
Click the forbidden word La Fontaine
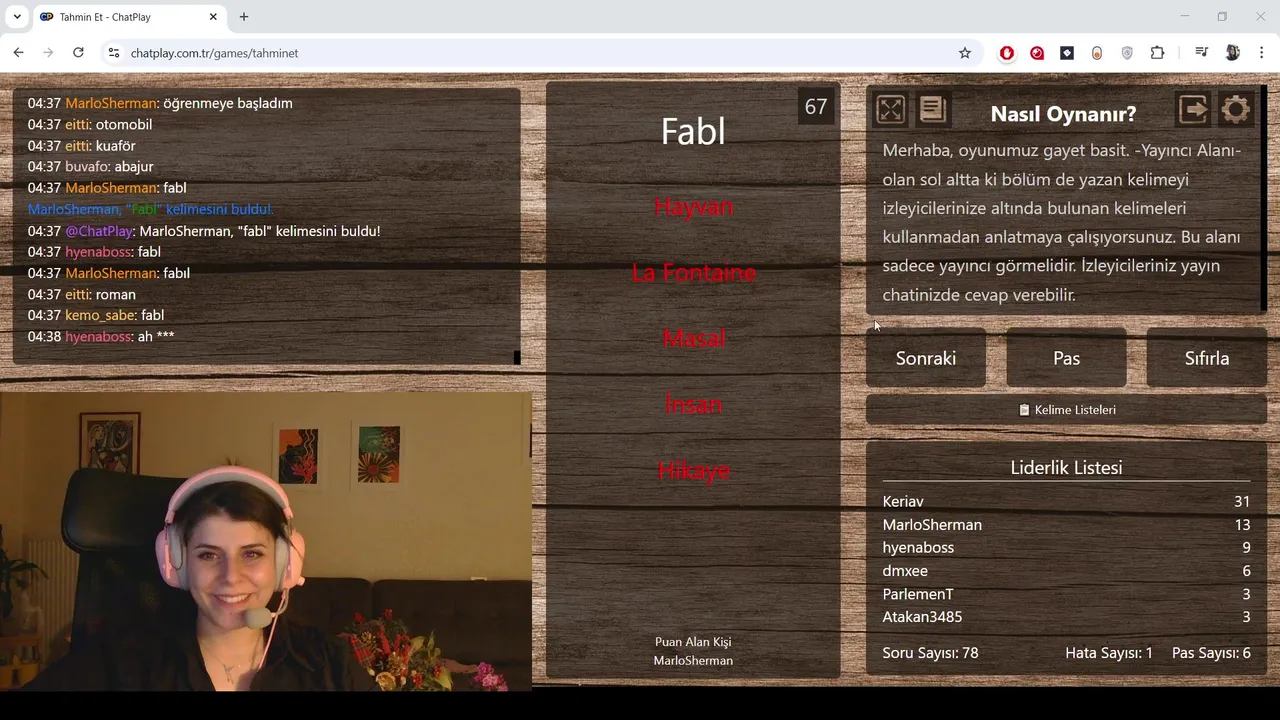(x=693, y=272)
